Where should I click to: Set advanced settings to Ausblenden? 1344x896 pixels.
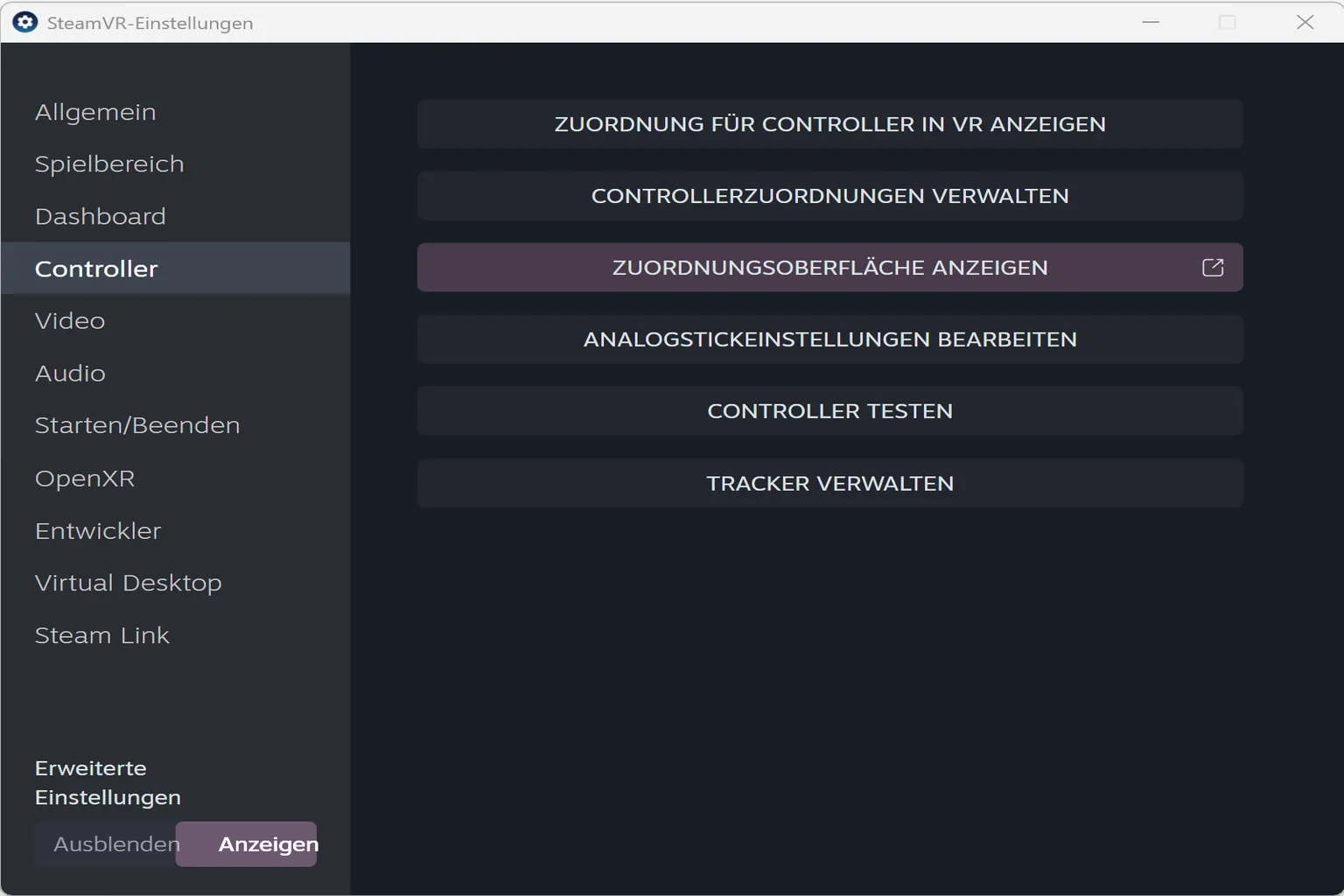(x=107, y=844)
